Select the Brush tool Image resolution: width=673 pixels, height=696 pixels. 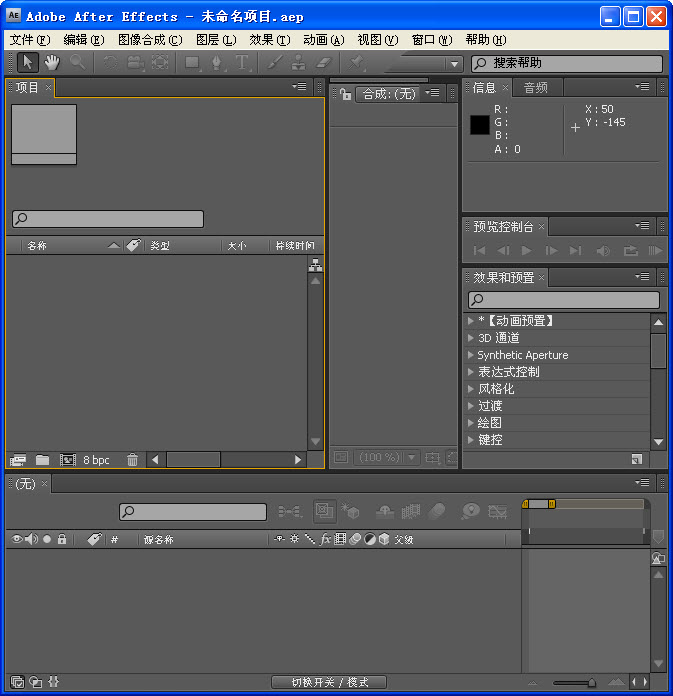click(274, 63)
